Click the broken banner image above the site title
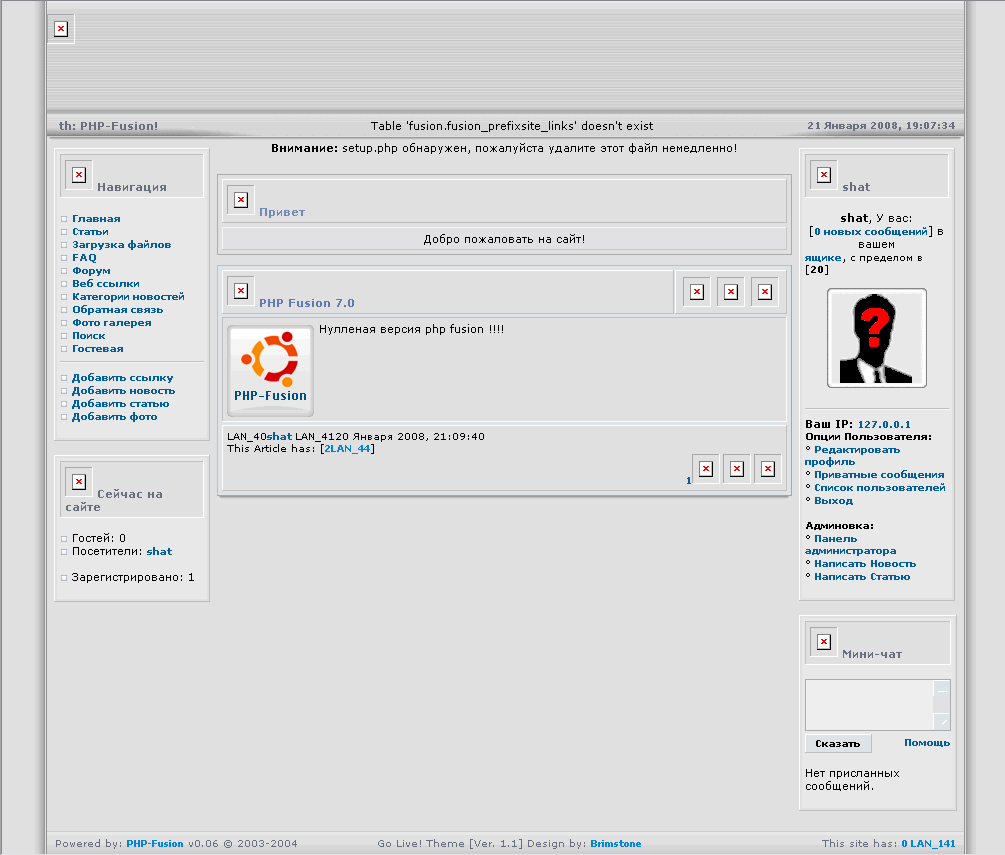The width and height of the screenshot is (1005, 855). click(x=61, y=29)
